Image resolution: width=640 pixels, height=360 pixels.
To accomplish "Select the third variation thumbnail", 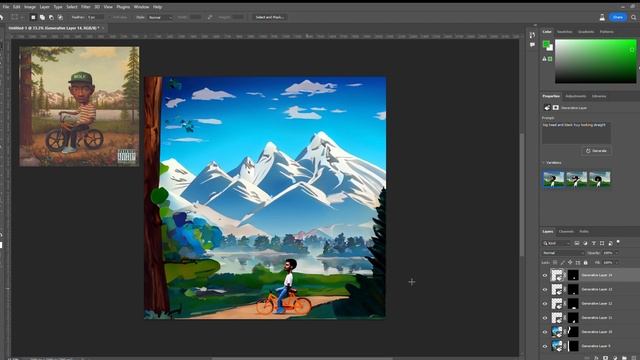I will coord(600,179).
